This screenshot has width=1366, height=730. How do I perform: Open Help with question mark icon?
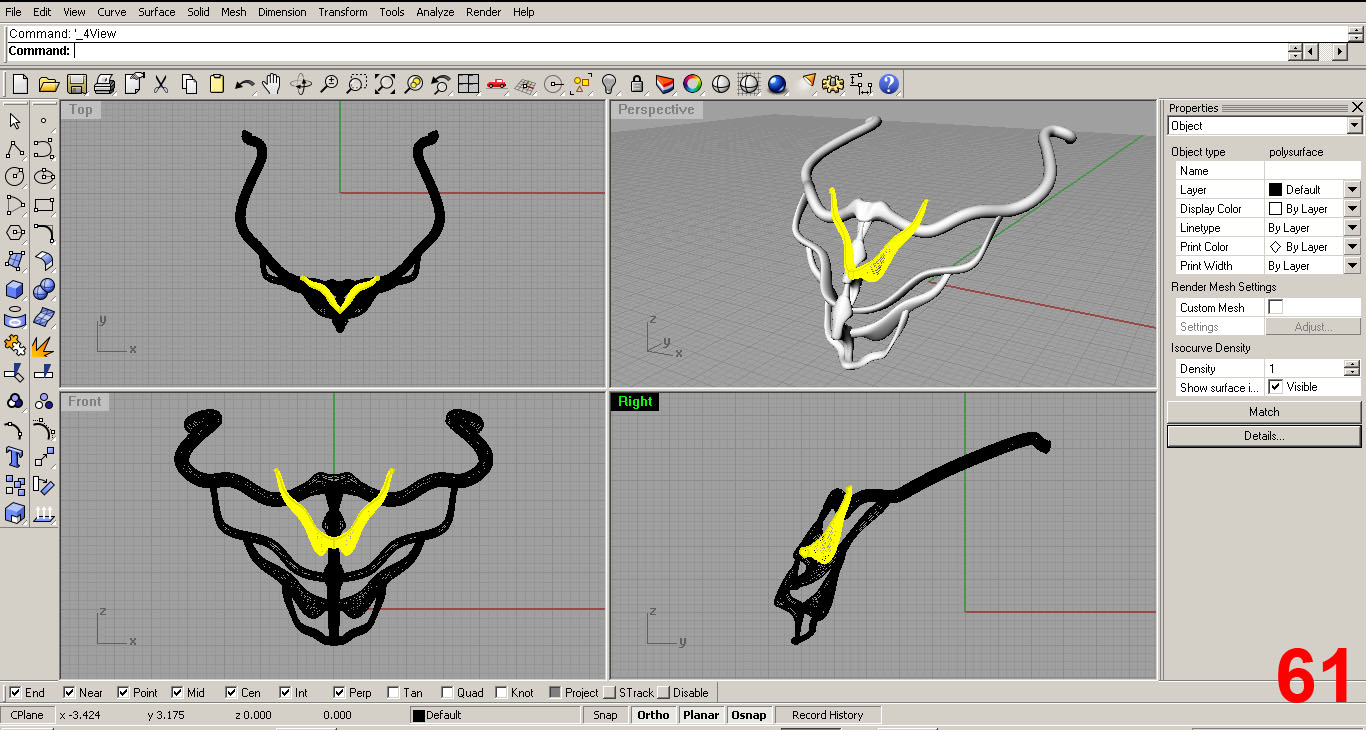coord(889,84)
